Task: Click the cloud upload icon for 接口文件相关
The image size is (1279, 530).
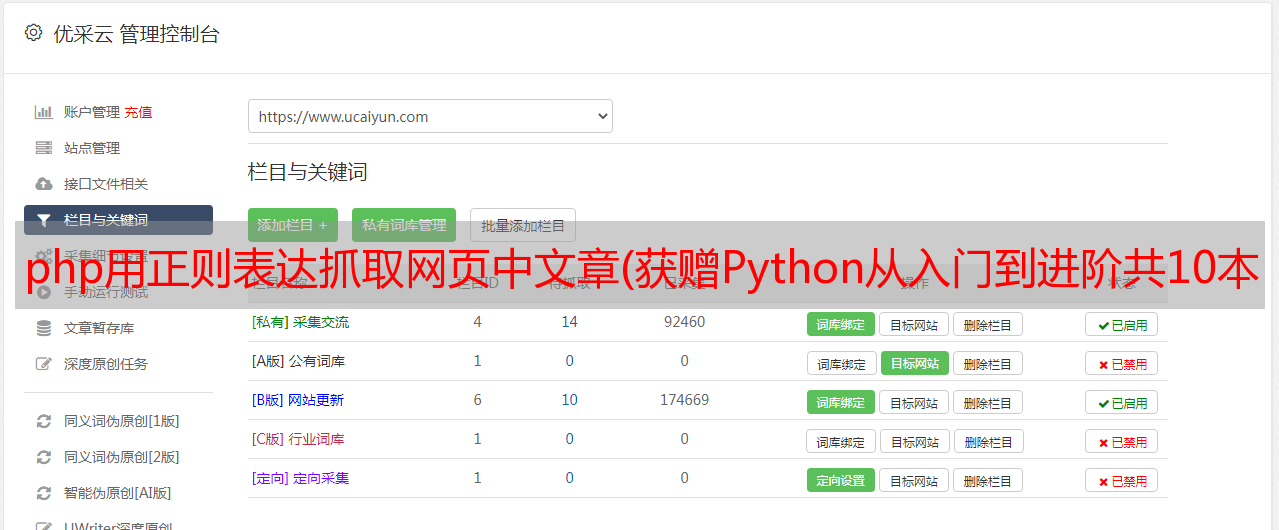Action: point(44,184)
